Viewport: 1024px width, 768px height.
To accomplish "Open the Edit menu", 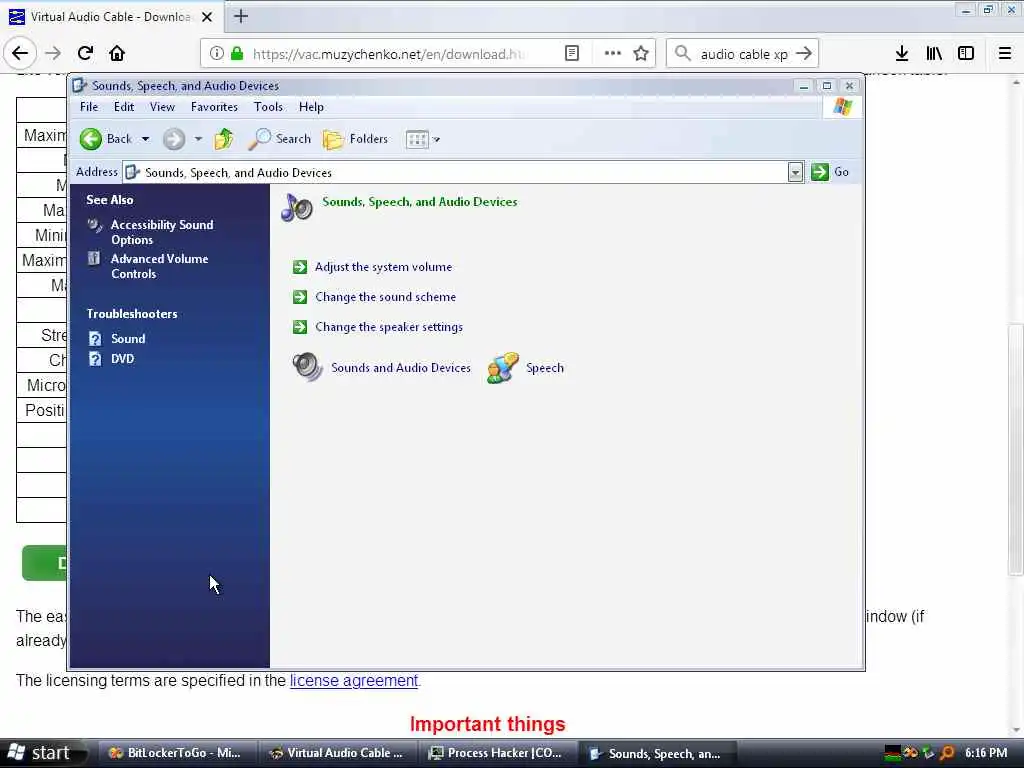I will 124,106.
